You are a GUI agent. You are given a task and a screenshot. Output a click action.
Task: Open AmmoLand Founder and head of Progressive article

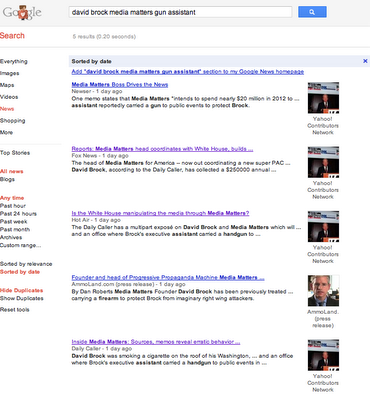tap(168, 278)
